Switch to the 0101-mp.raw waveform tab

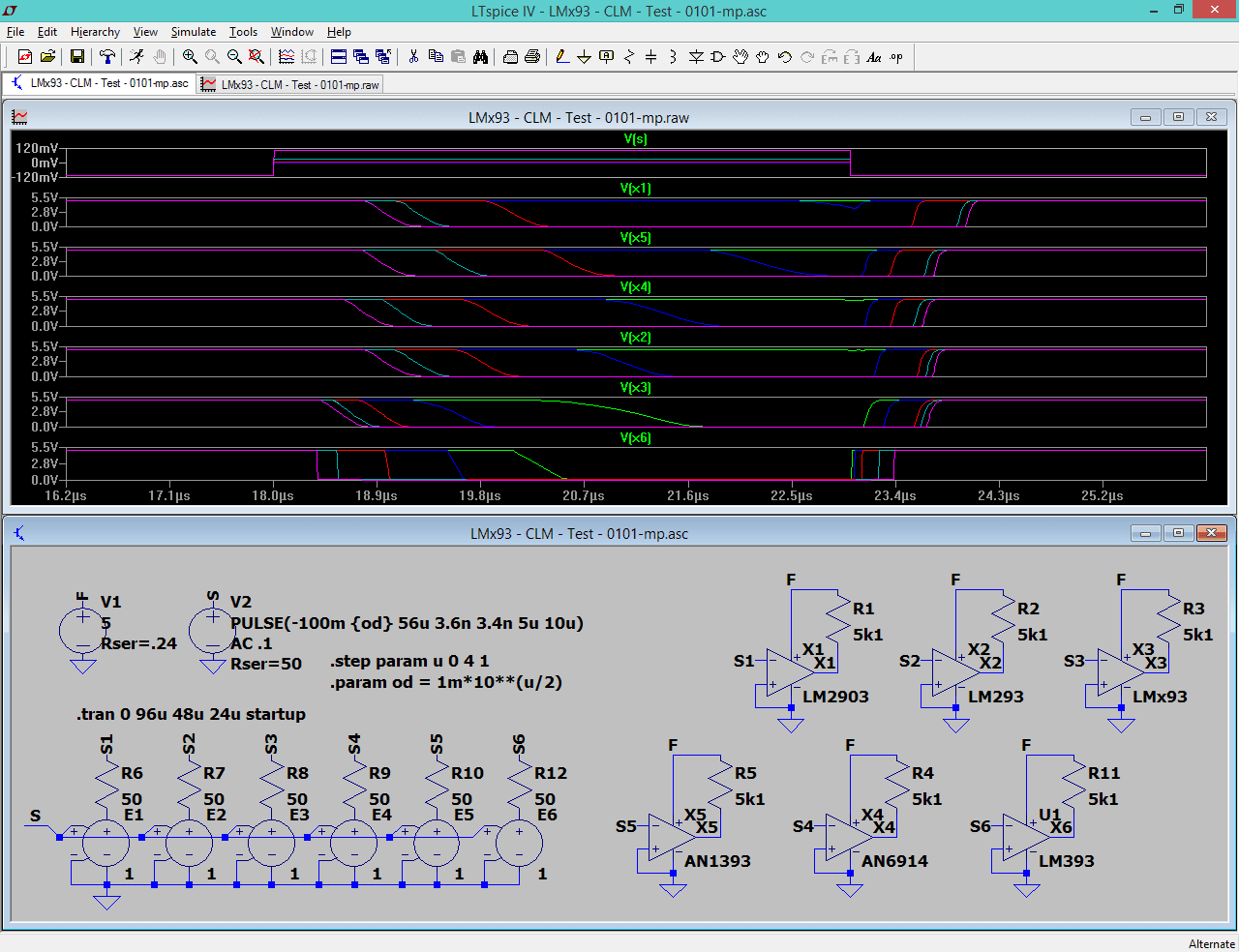coord(289,84)
